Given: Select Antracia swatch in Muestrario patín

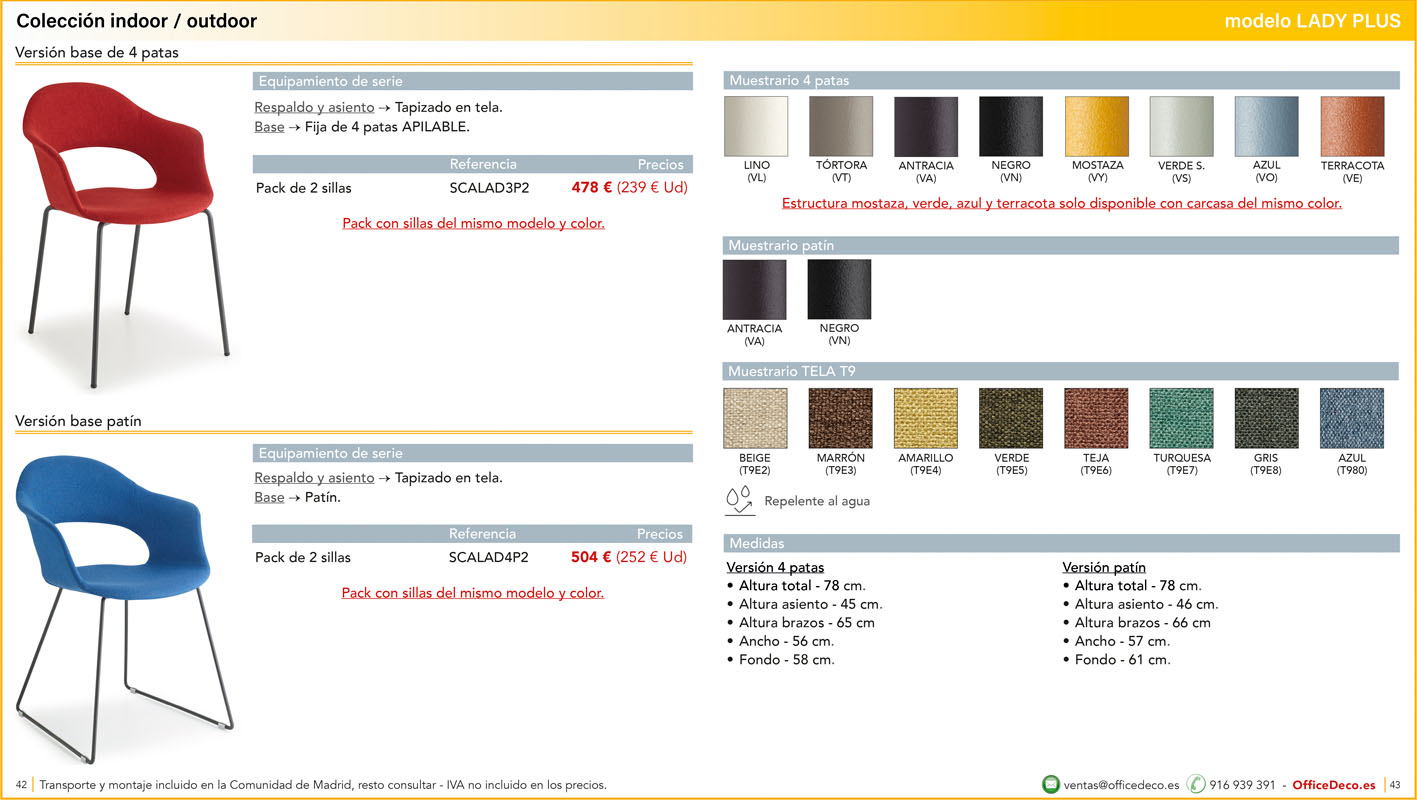Looking at the screenshot, I should (755, 290).
